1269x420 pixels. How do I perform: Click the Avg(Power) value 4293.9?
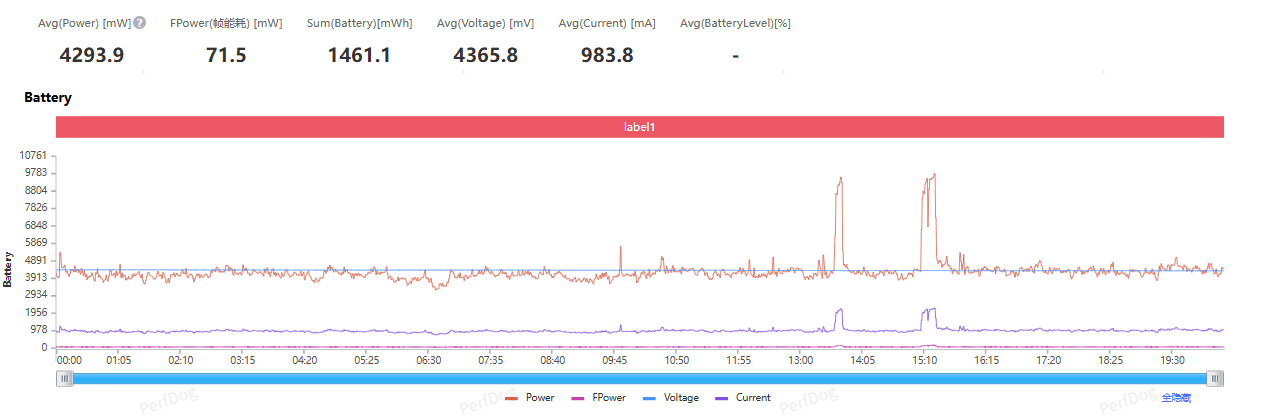tap(92, 56)
